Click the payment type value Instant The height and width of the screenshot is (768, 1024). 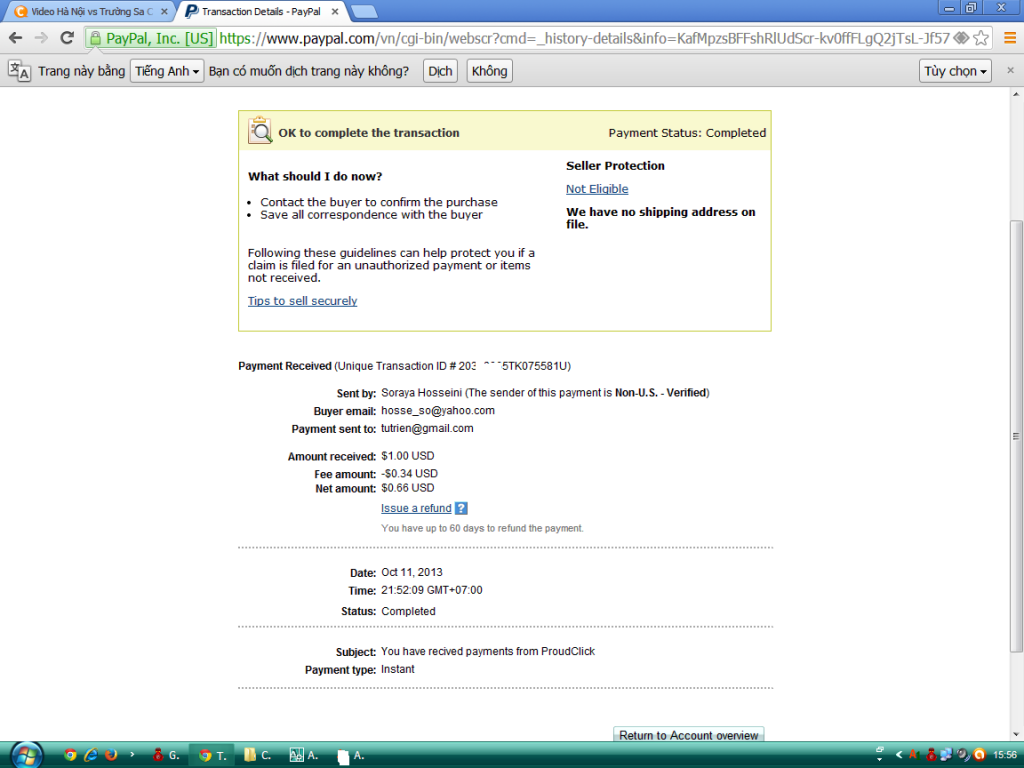tap(398, 669)
